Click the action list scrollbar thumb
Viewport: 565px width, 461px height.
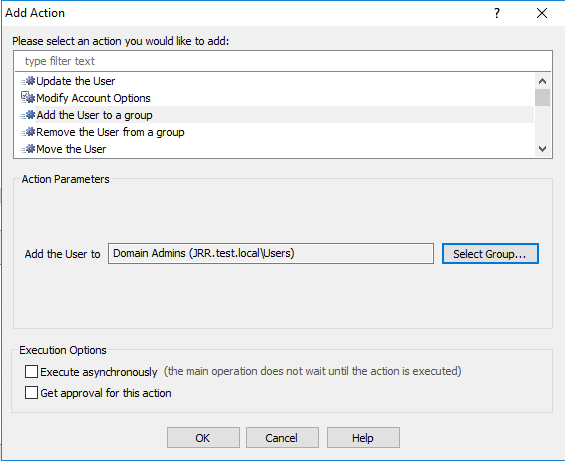pyautogui.click(x=542, y=98)
